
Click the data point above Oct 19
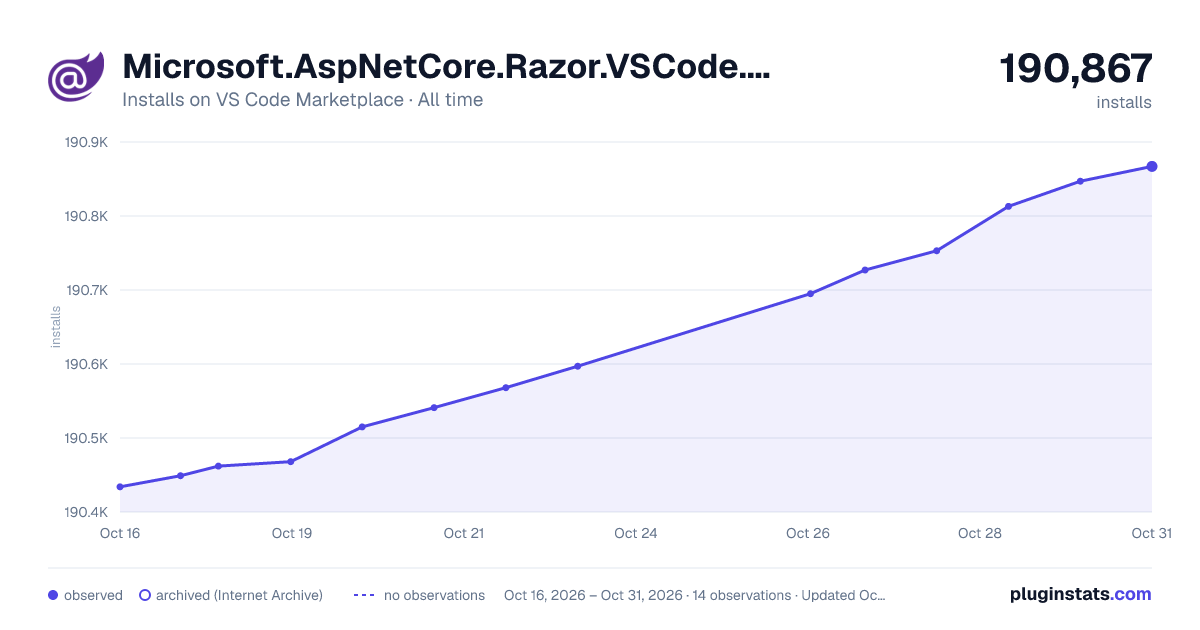click(291, 462)
